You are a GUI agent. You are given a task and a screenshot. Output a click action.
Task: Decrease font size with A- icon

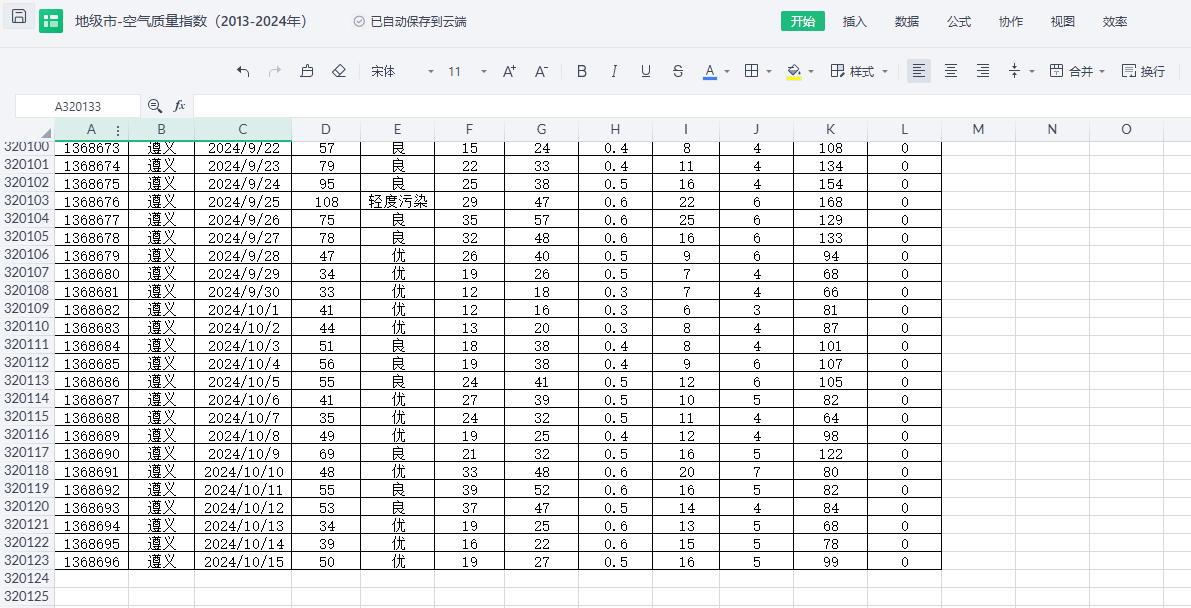click(x=542, y=71)
